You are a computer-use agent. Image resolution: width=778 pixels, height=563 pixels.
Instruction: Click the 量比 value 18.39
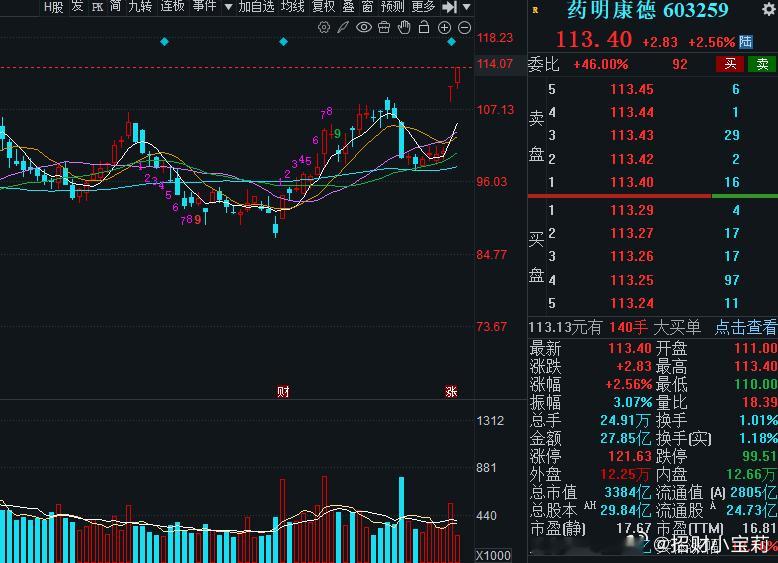tap(759, 402)
